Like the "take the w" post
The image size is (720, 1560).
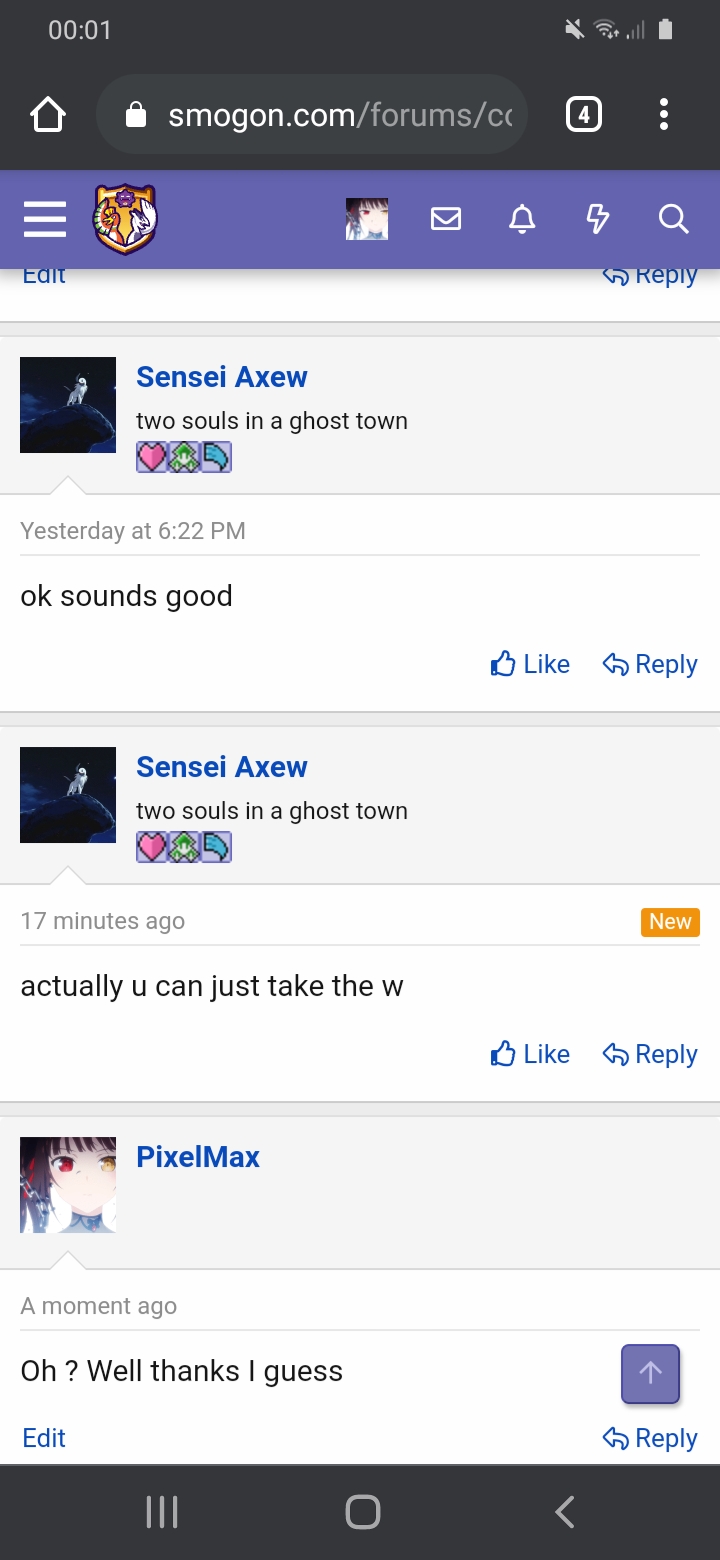click(x=531, y=1054)
